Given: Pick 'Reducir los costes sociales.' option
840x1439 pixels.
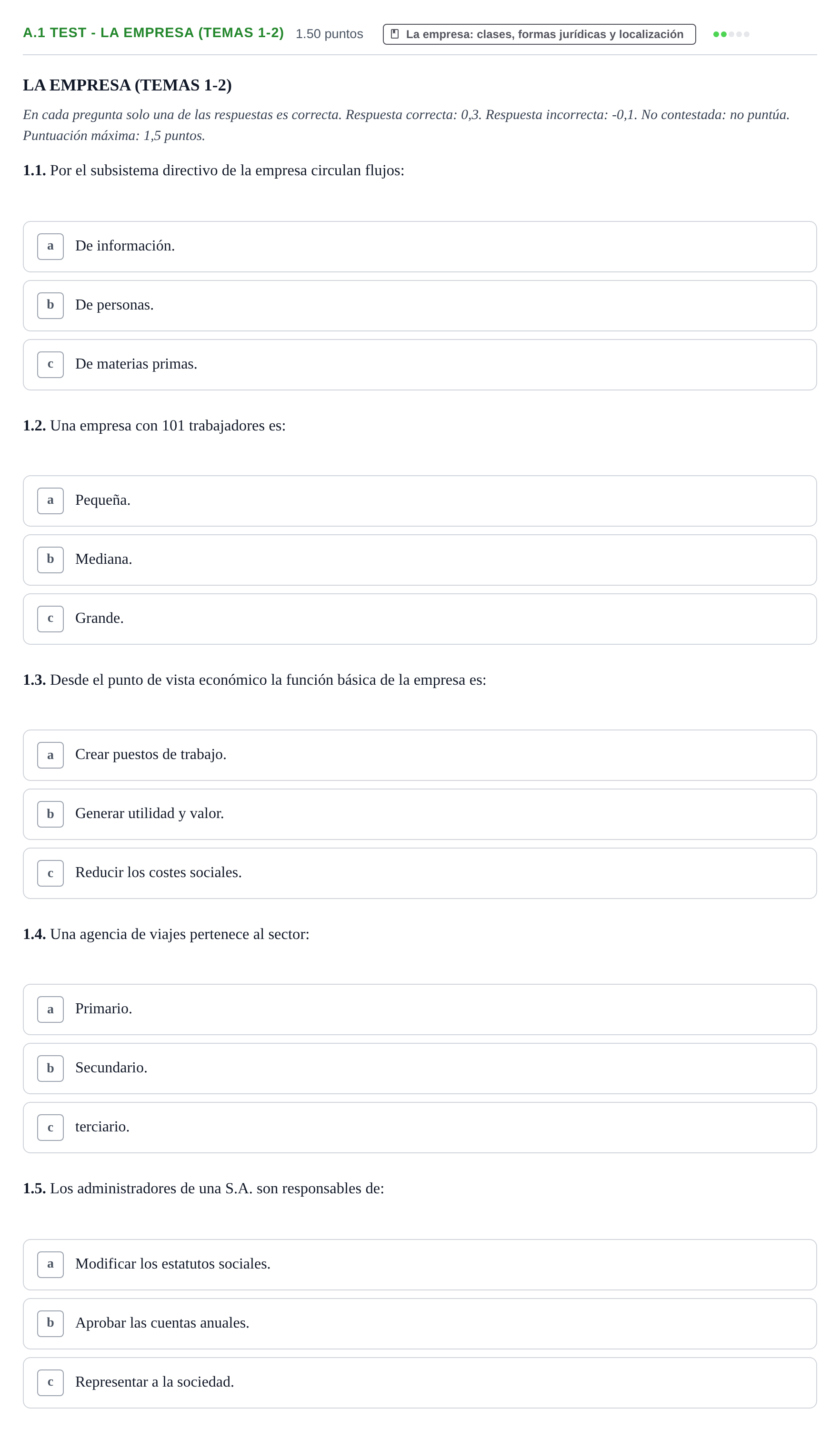Looking at the screenshot, I should (x=420, y=873).
